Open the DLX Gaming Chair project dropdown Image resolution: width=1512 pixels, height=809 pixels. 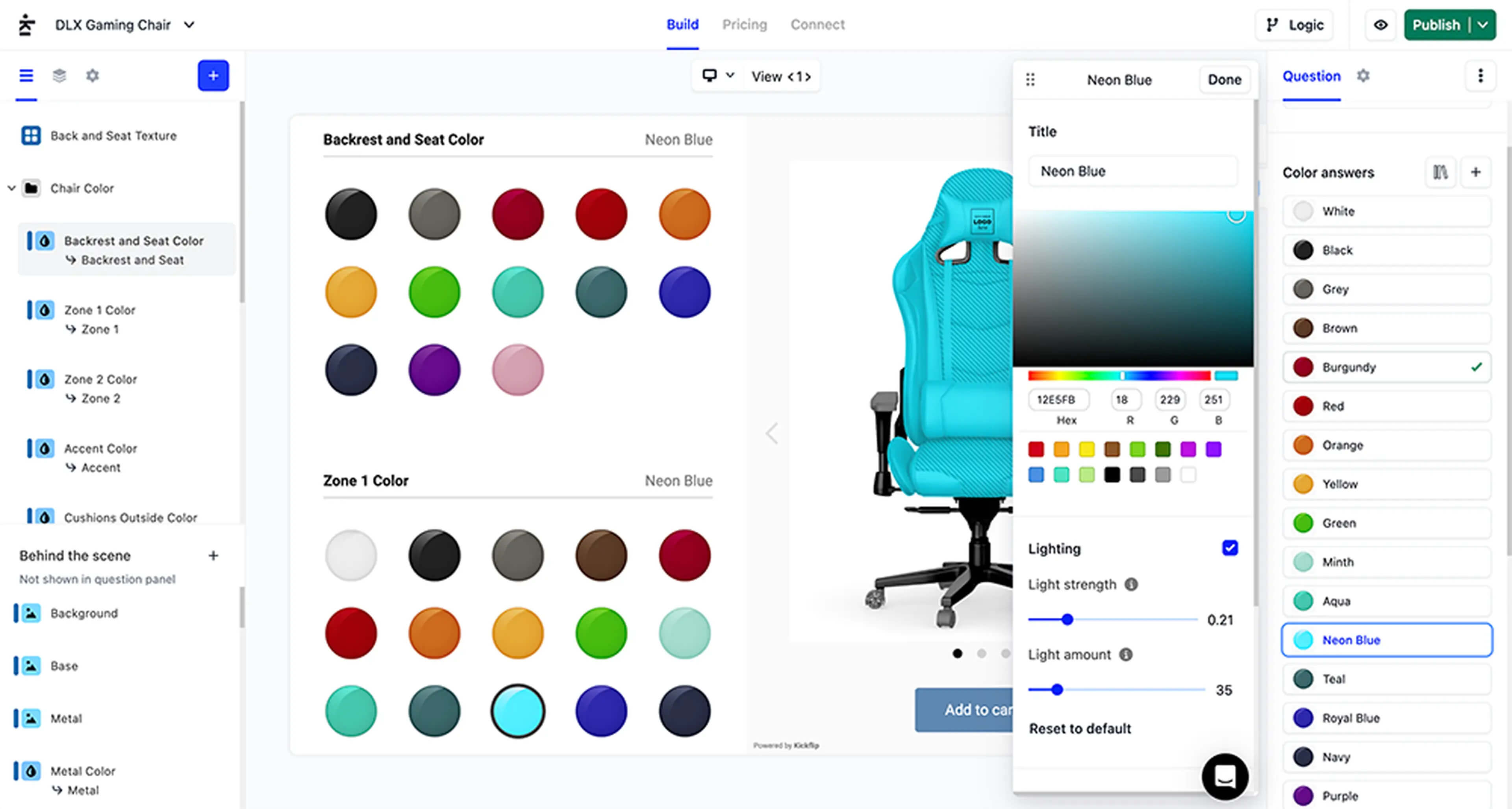(189, 25)
